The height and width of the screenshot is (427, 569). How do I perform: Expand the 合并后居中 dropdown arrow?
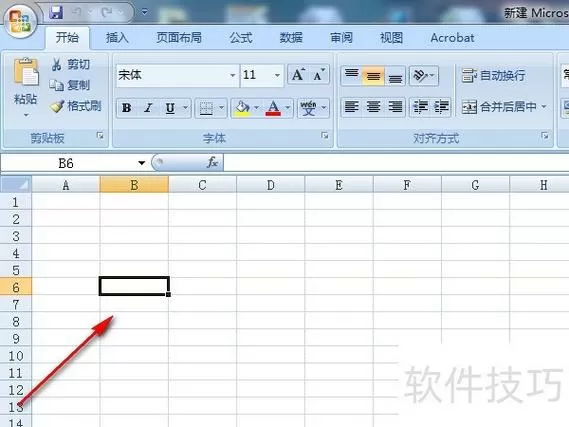coord(544,107)
